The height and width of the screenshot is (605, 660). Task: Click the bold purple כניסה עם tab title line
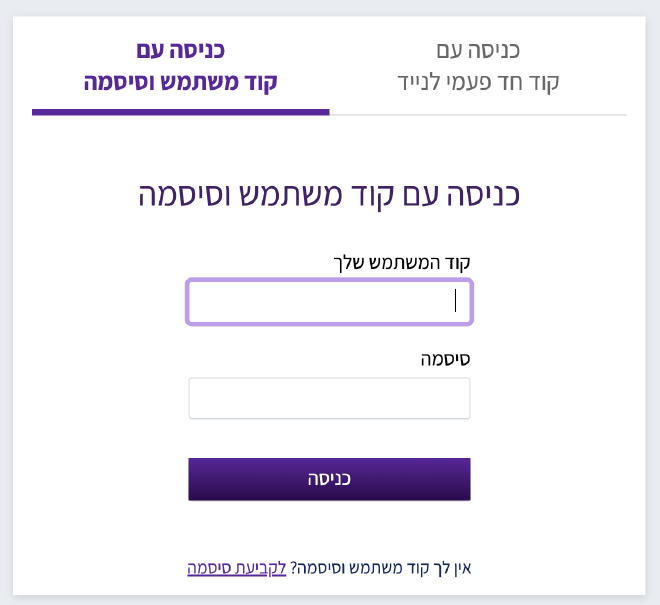181,51
